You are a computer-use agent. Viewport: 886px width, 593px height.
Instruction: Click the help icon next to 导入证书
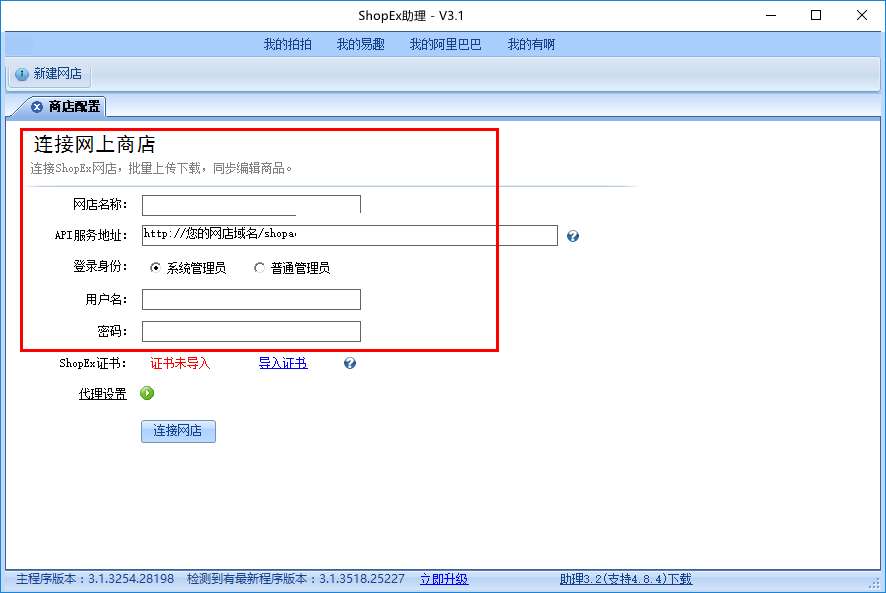click(350, 363)
